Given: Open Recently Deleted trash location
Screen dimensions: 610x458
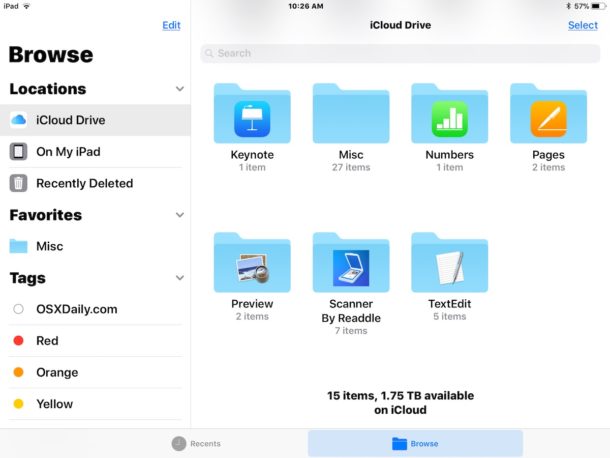Looking at the screenshot, I should point(95,183).
